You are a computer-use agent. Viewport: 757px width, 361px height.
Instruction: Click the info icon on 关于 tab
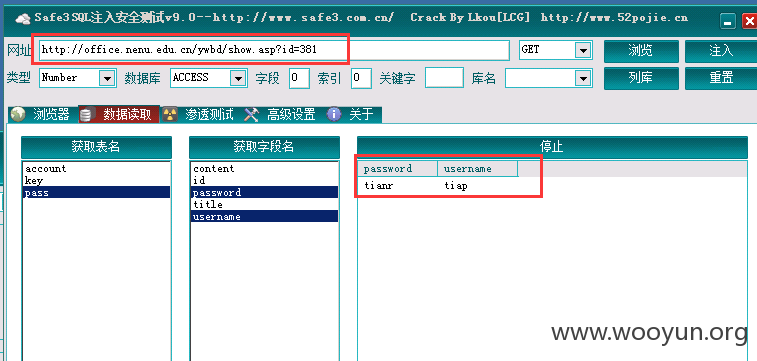point(334,114)
